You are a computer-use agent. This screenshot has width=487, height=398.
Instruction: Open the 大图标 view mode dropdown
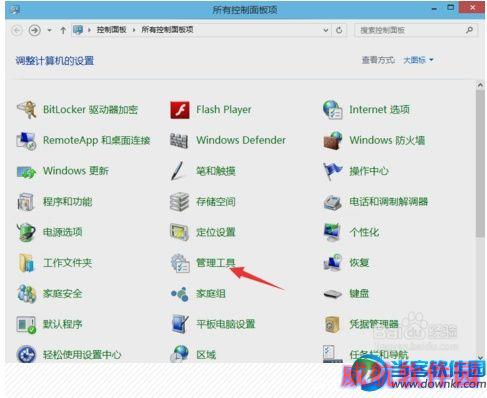pos(418,60)
